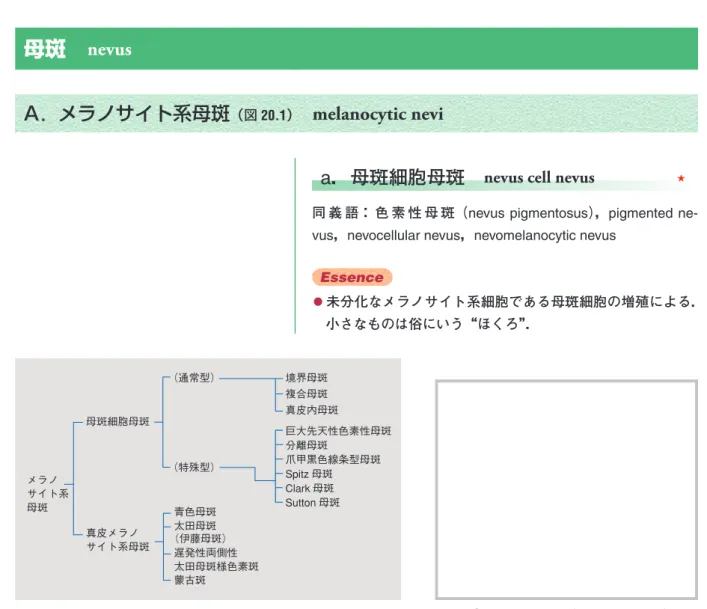
Task: Click Sutton 母斑 in the diagram
Action: (x=312, y=503)
